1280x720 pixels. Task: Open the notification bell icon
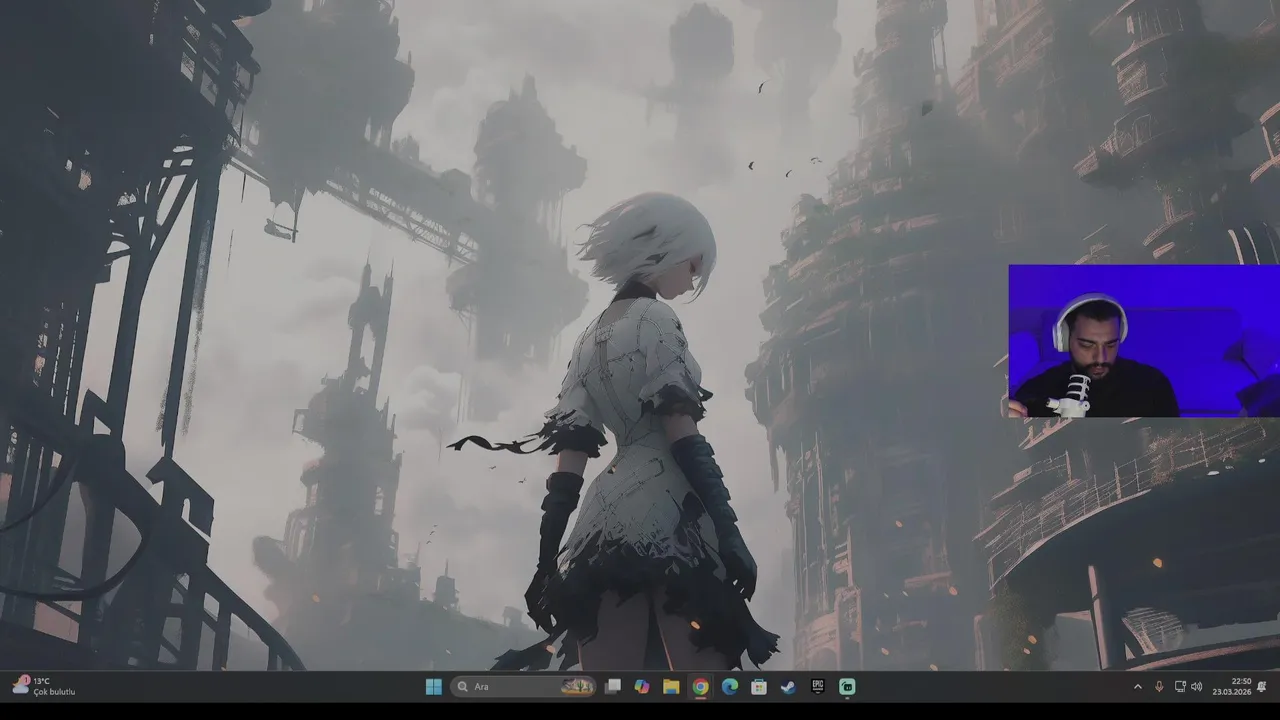pyautogui.click(x=1262, y=686)
